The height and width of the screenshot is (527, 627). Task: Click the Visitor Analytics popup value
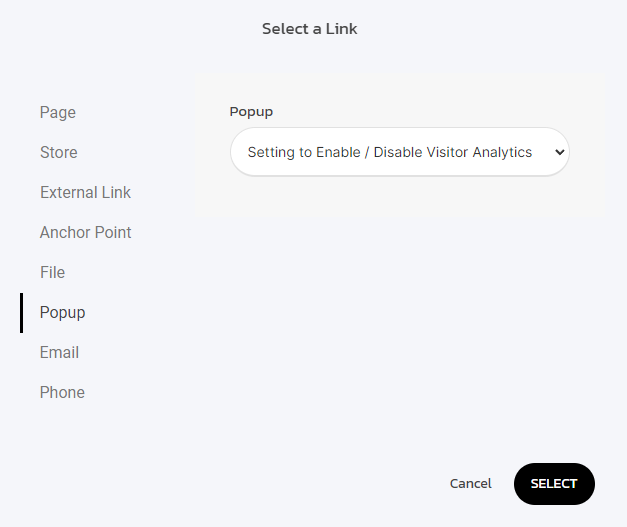pyautogui.click(x=390, y=152)
